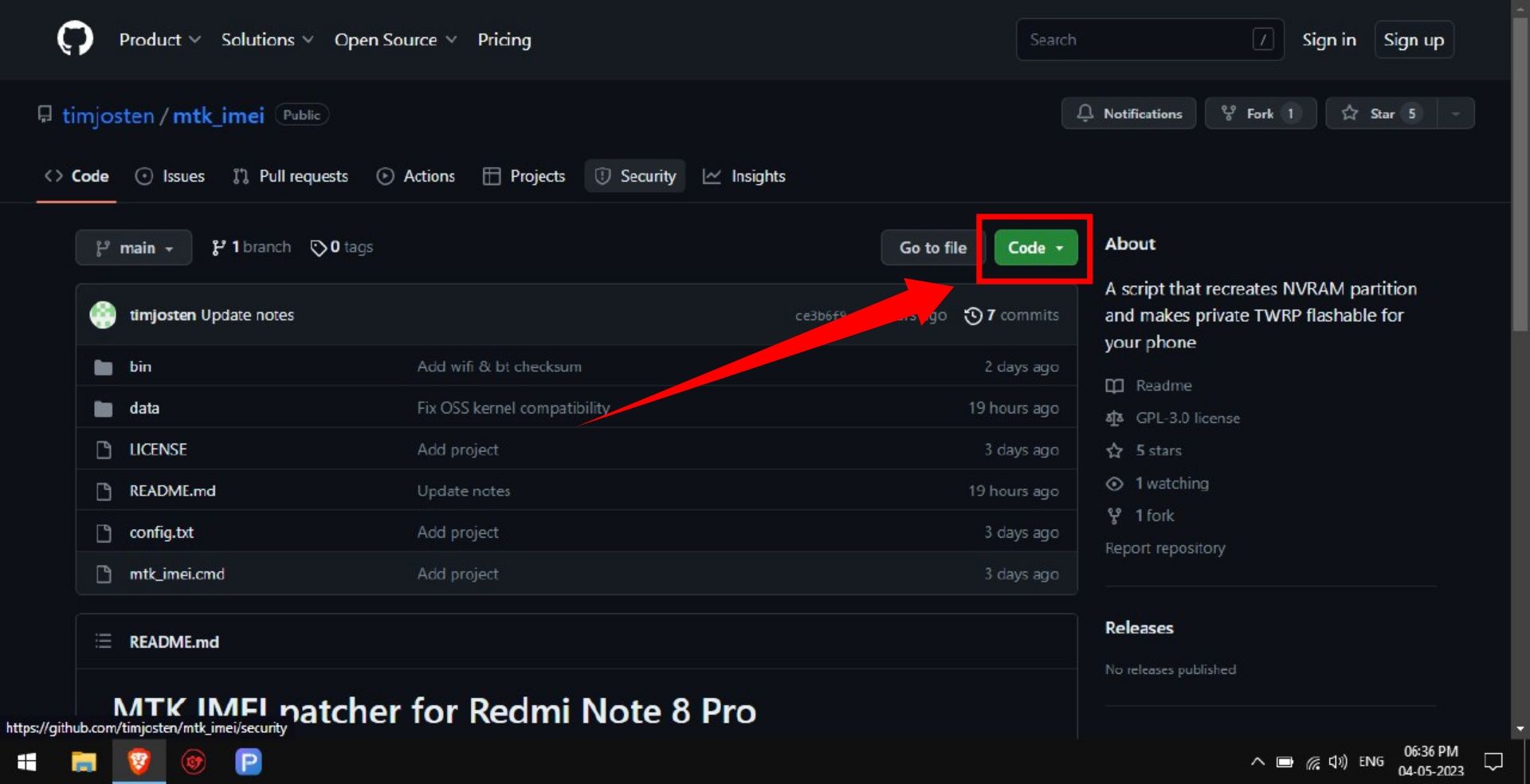1530x784 pixels.
Task: Open the Fix OSS kernel compatibility commit
Action: tap(513, 408)
